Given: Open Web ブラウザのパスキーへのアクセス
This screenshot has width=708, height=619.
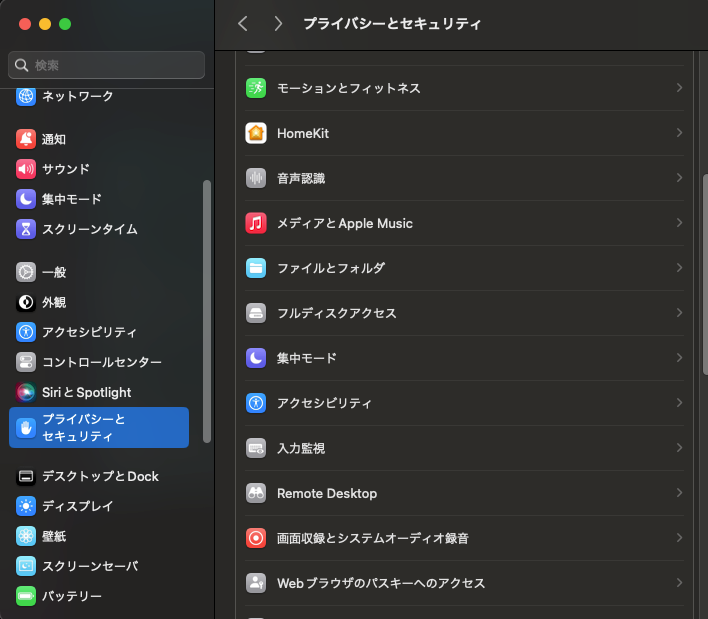Looking at the screenshot, I should point(464,583).
